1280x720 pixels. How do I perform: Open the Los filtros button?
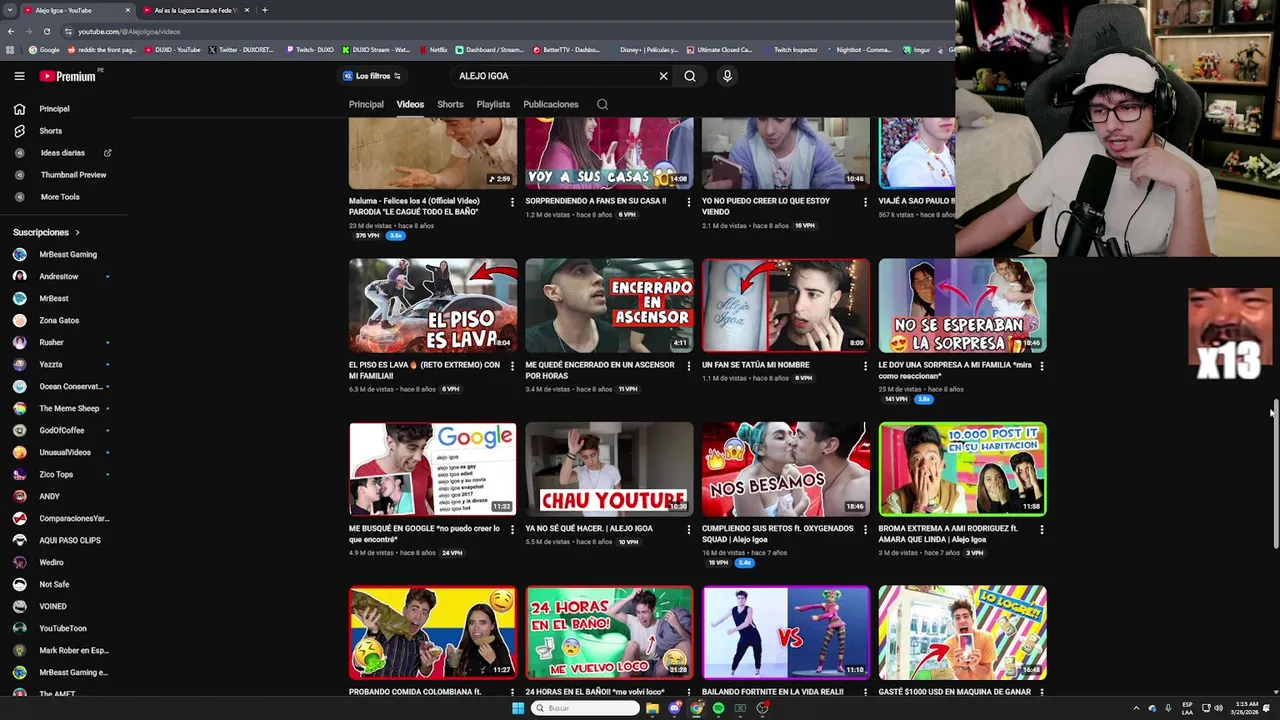click(372, 76)
